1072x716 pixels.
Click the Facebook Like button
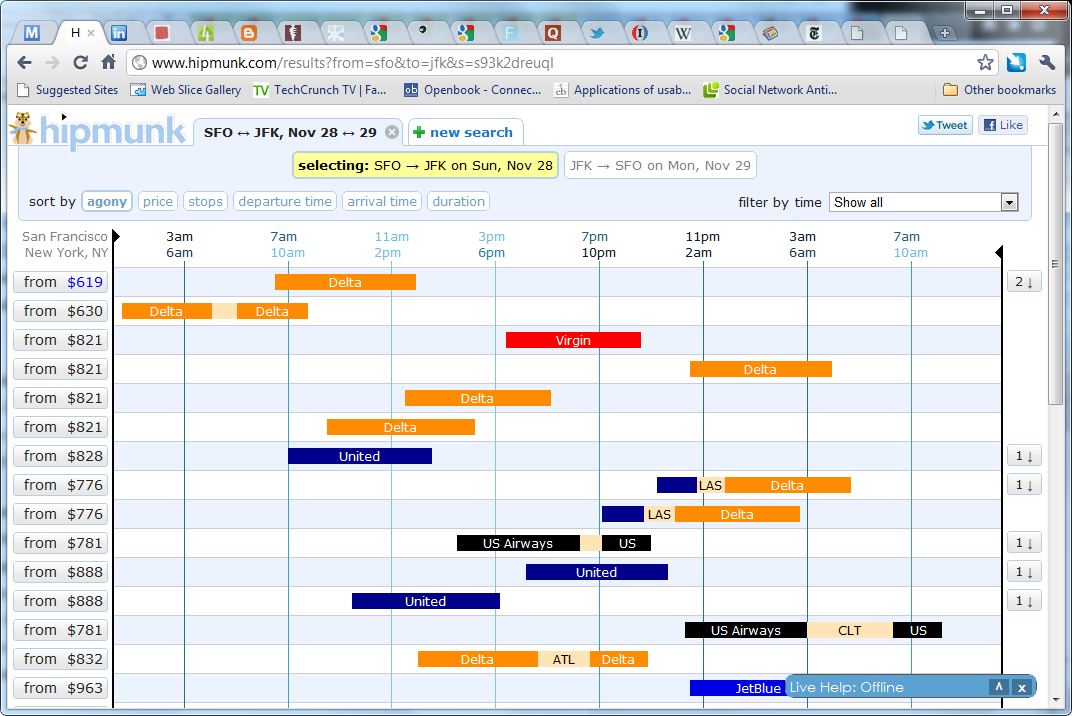(x=1003, y=125)
